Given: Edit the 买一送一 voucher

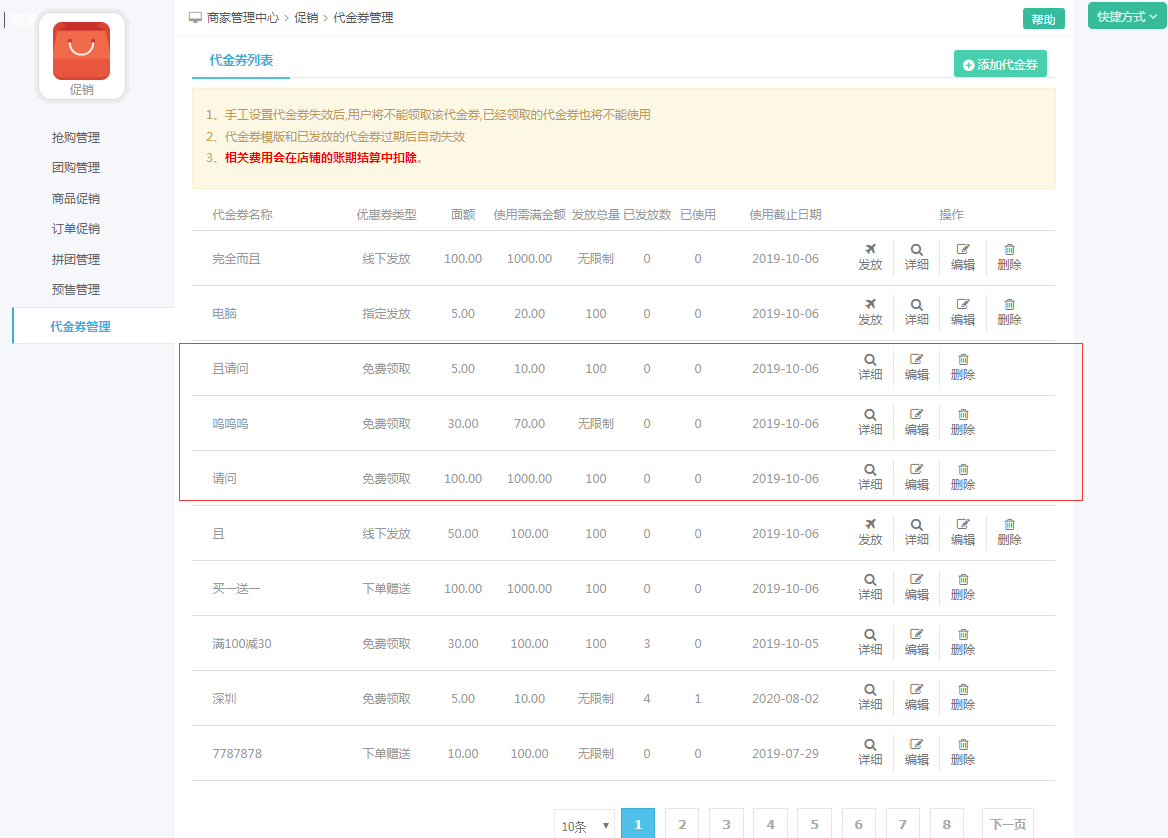Looking at the screenshot, I should (916, 587).
